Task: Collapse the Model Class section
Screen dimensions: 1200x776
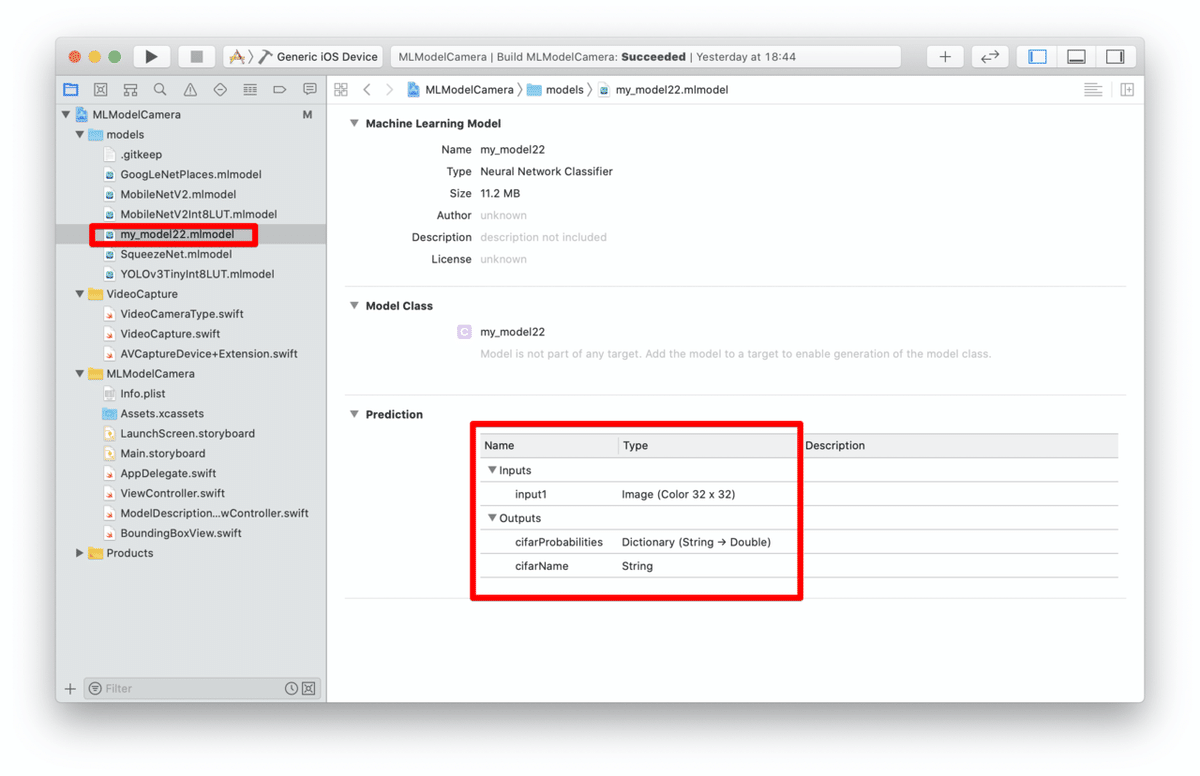Action: point(353,305)
